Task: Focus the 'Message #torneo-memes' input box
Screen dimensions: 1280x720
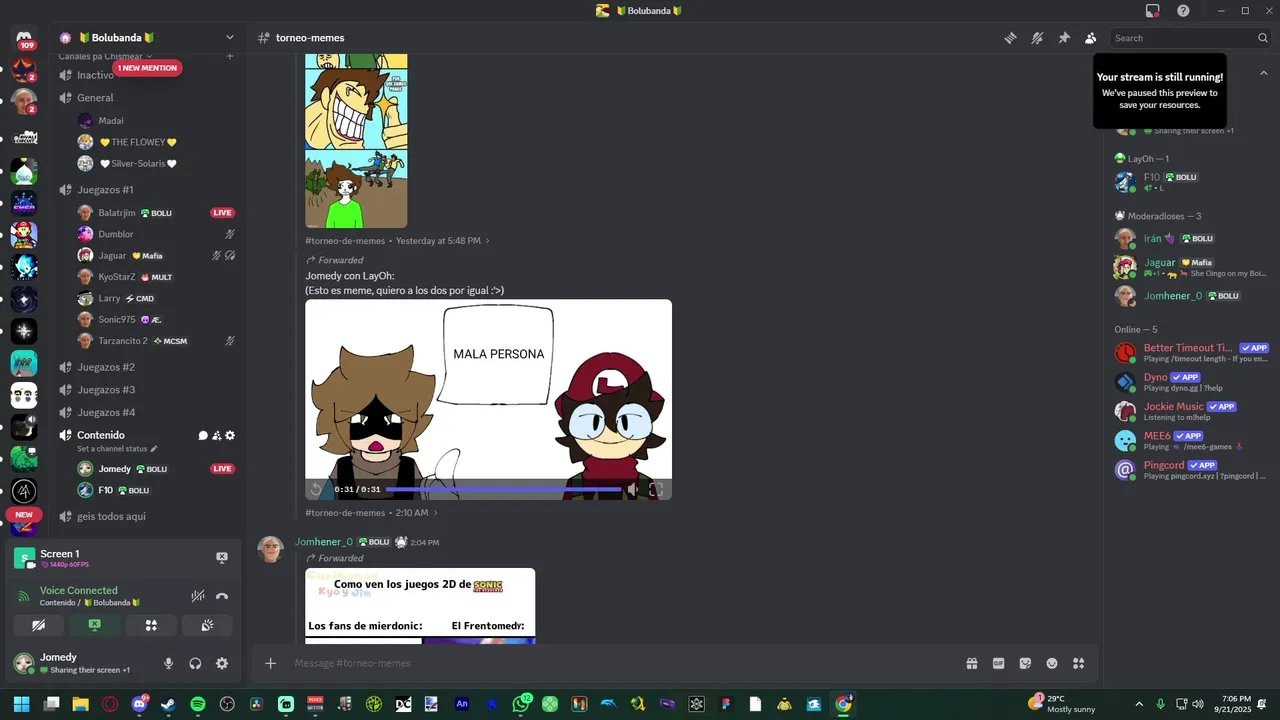Action: pos(620,663)
